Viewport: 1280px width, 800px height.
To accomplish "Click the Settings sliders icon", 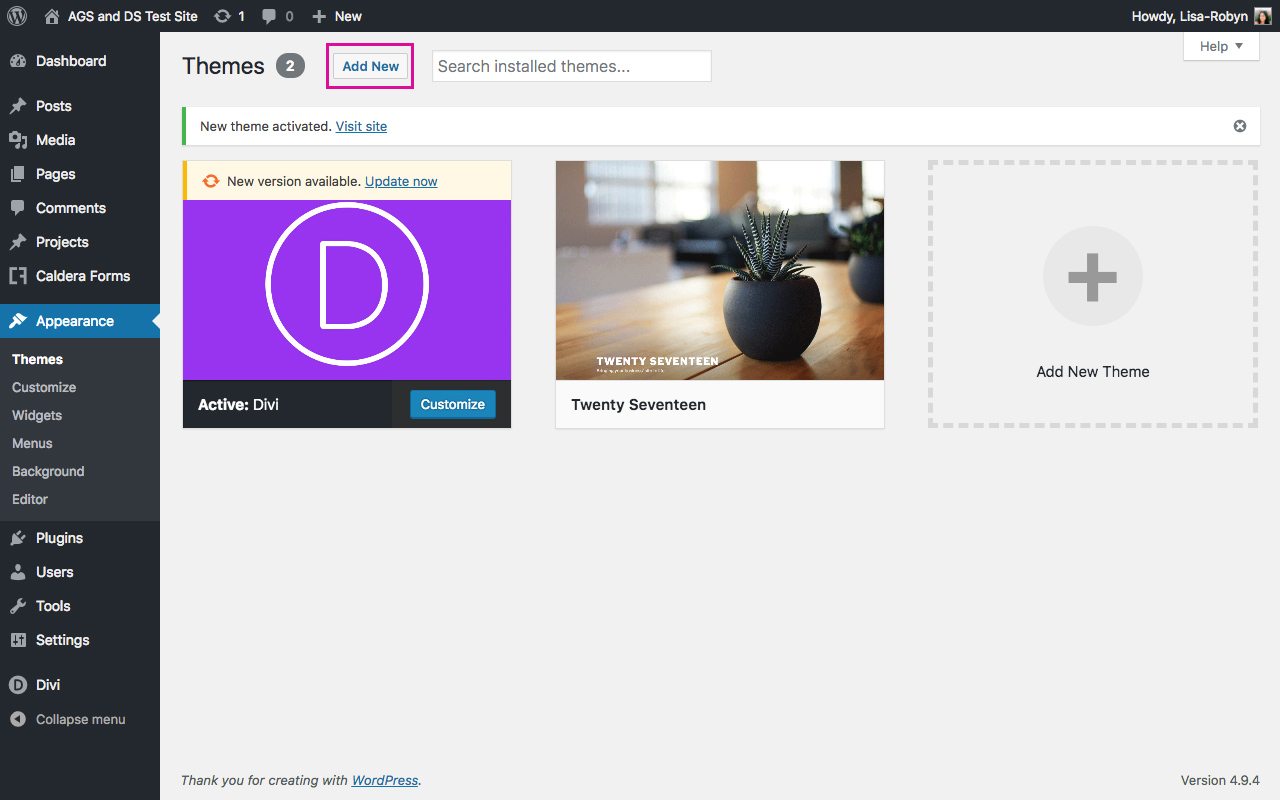I will tap(18, 640).
